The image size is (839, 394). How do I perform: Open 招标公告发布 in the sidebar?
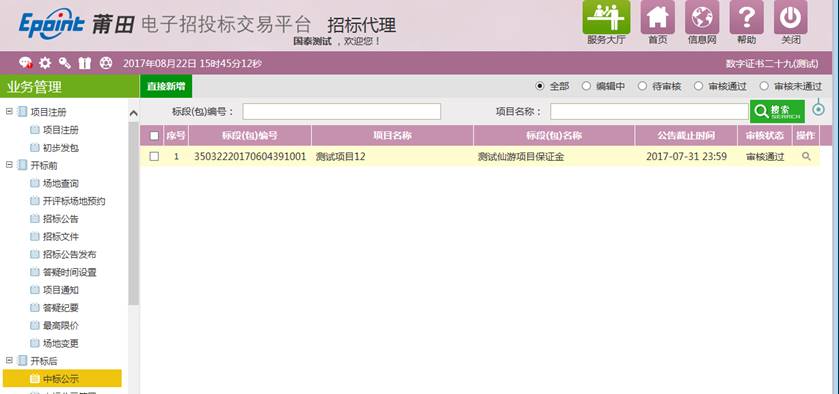(x=70, y=254)
